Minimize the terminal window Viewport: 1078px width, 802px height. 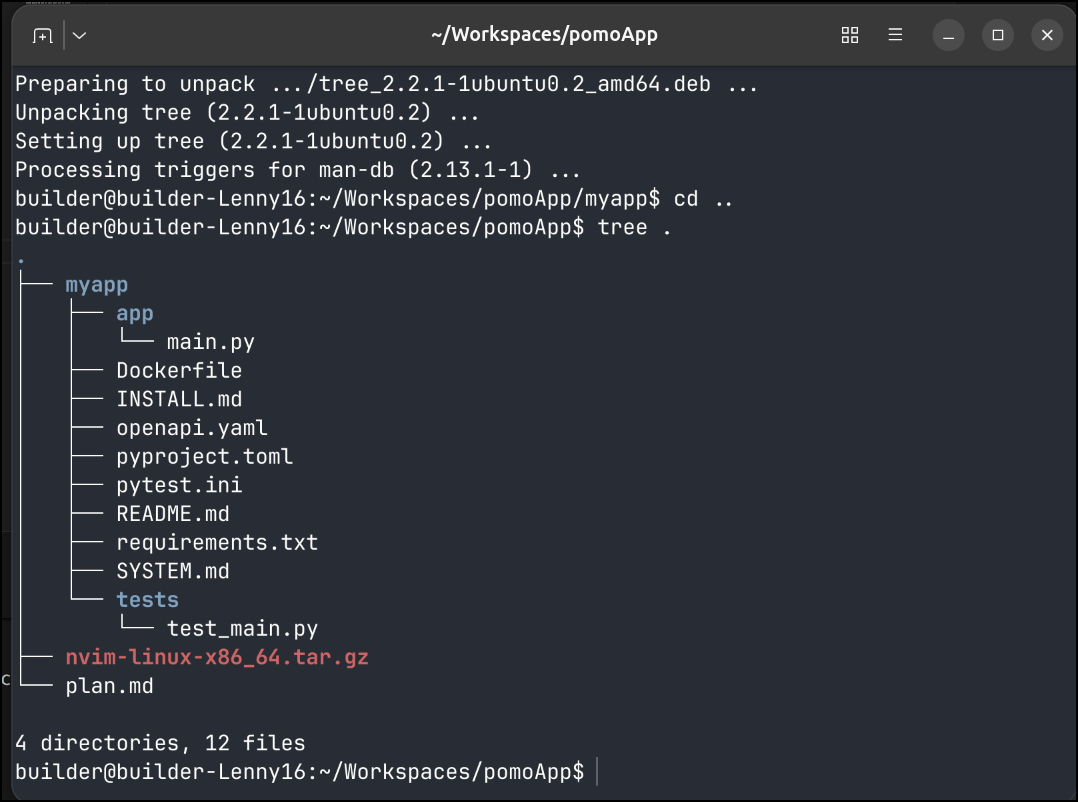pyautogui.click(x=949, y=36)
